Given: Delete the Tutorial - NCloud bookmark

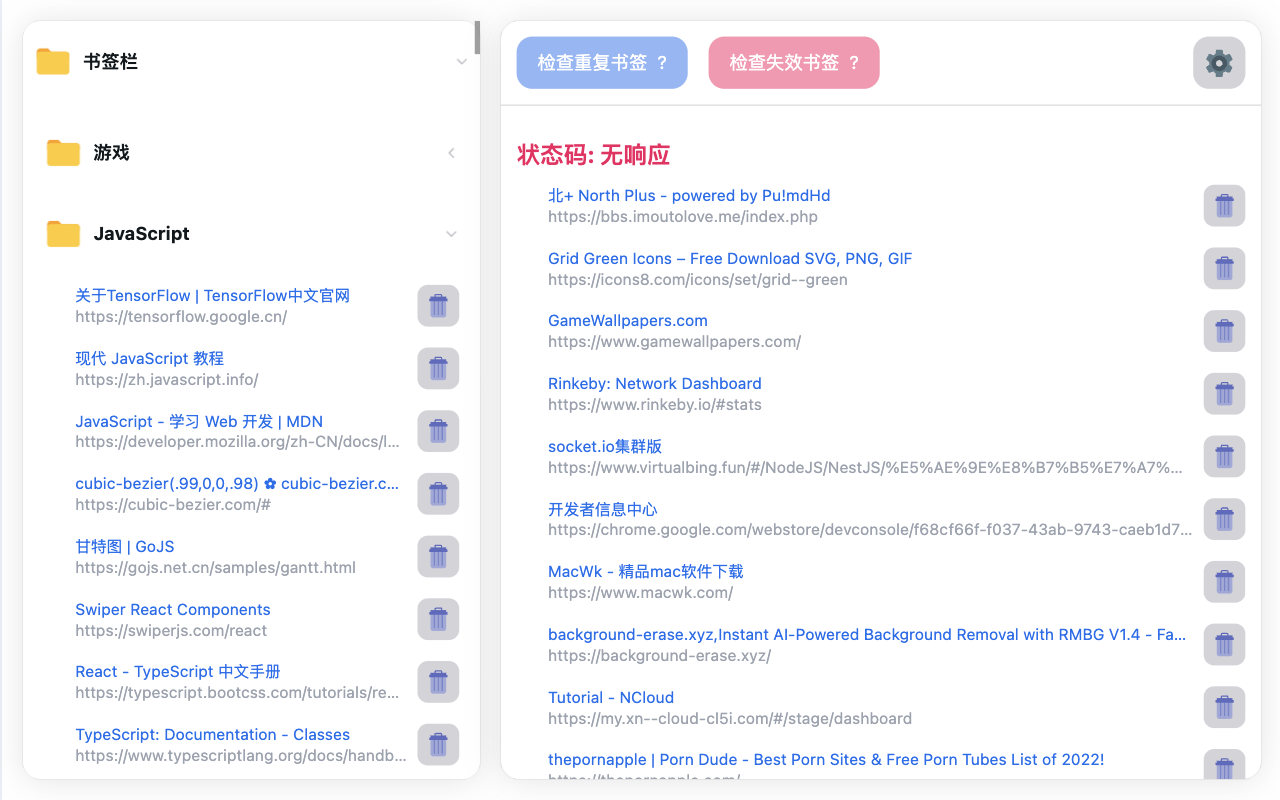Looking at the screenshot, I should [x=1224, y=707].
